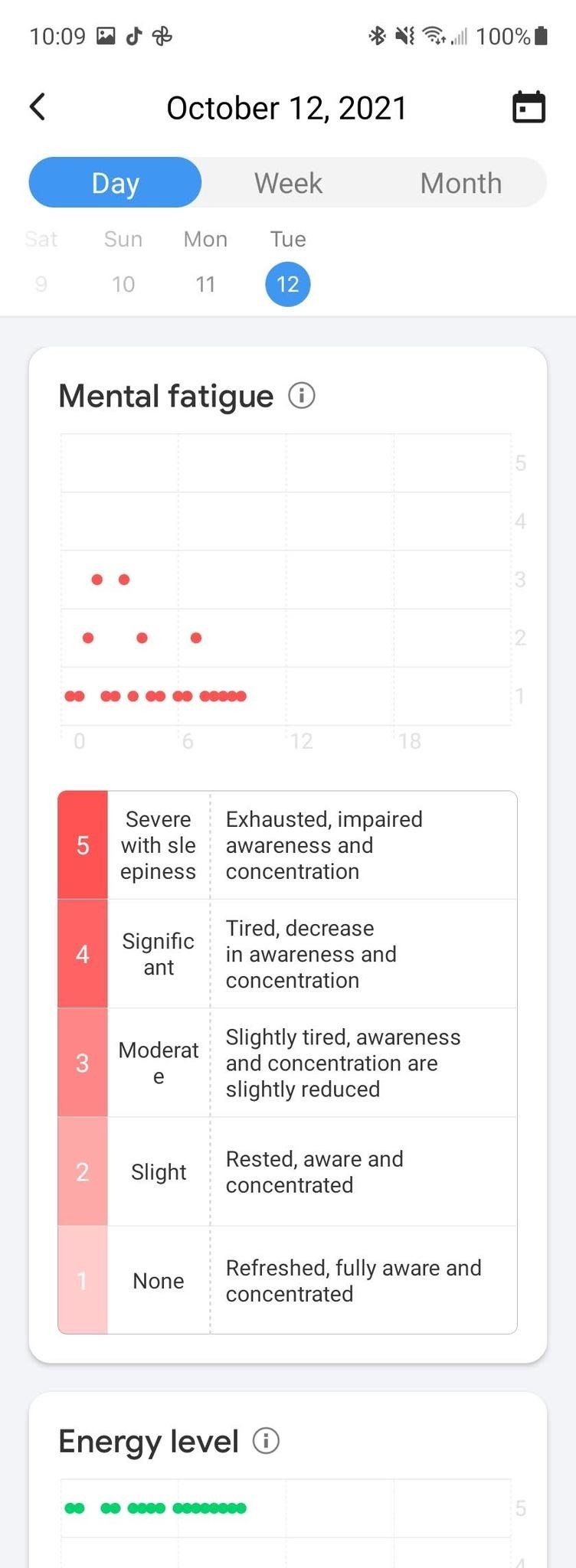The image size is (576, 1568).
Task: Tap the muted sound status icon
Action: pos(404,36)
